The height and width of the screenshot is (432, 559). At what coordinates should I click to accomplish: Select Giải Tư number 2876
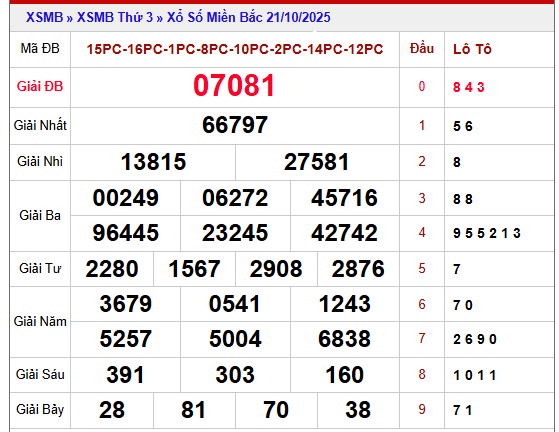[358, 269]
